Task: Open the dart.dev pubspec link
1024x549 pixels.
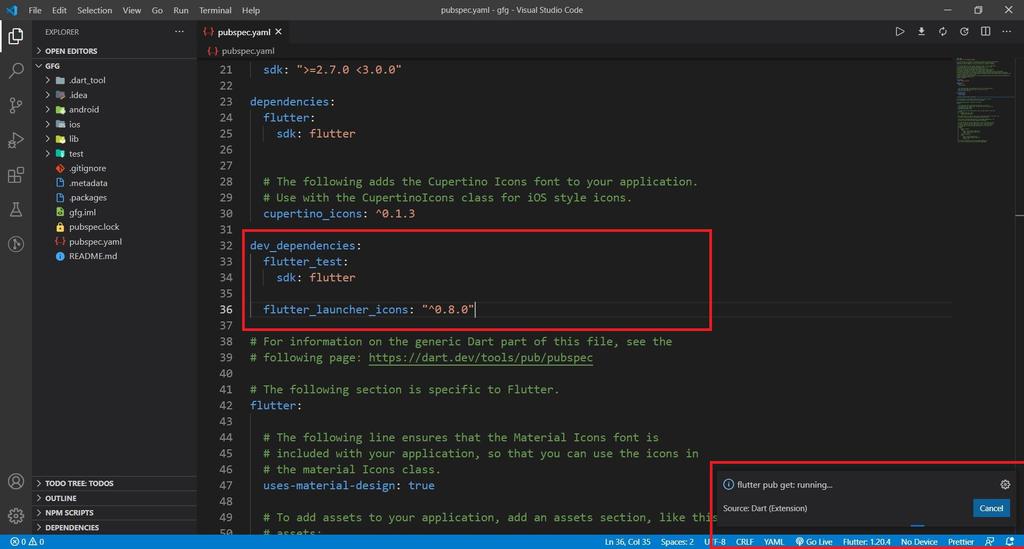Action: click(x=481, y=358)
